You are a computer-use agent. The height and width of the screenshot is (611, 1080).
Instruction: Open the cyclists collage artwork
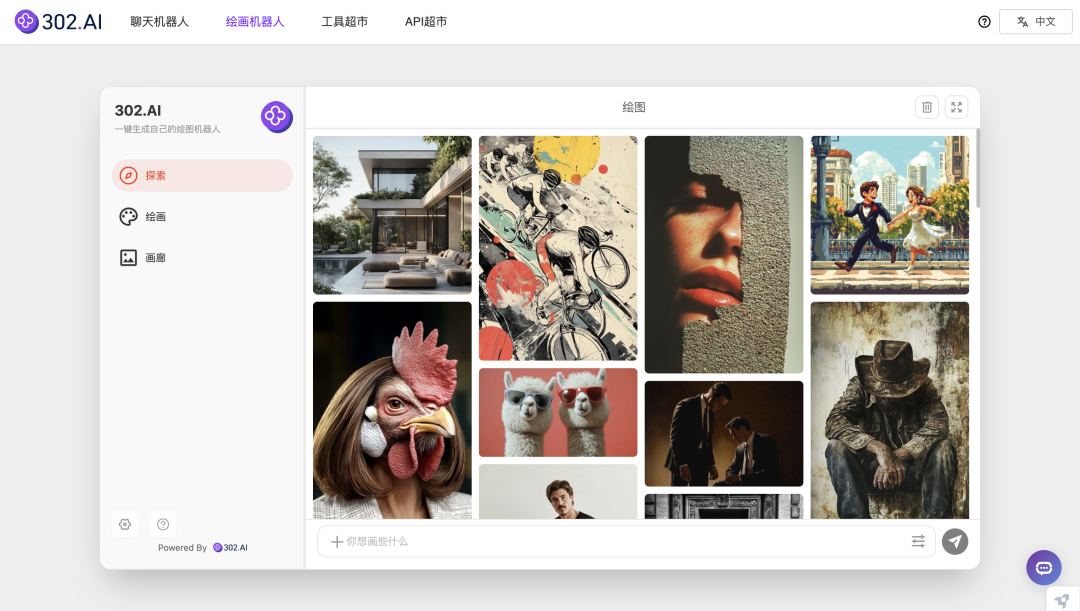tap(558, 248)
